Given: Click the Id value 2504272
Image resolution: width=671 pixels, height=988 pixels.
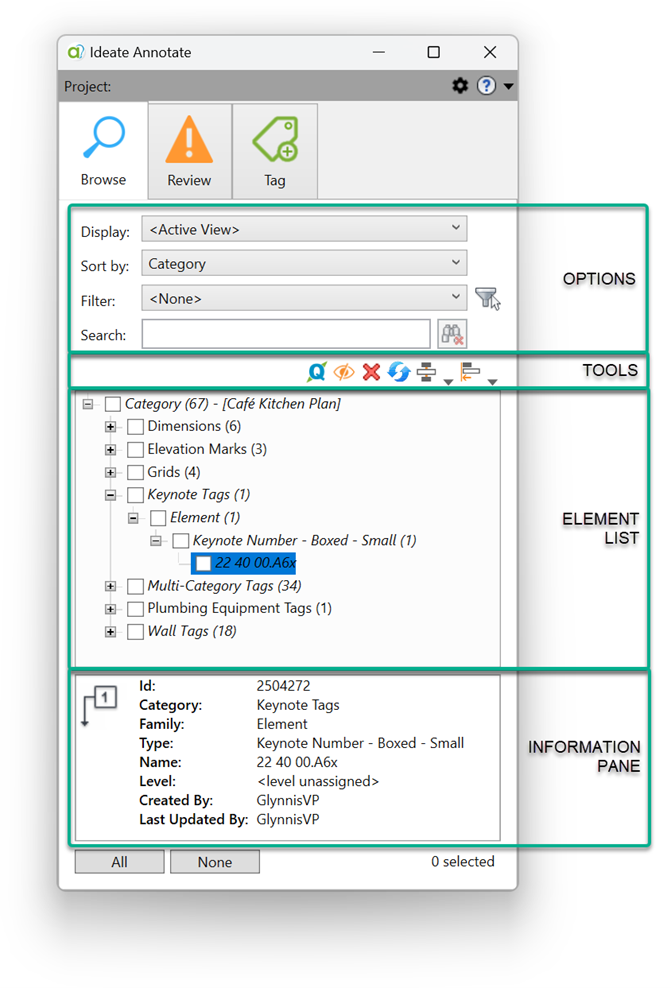Looking at the screenshot, I should tap(284, 686).
